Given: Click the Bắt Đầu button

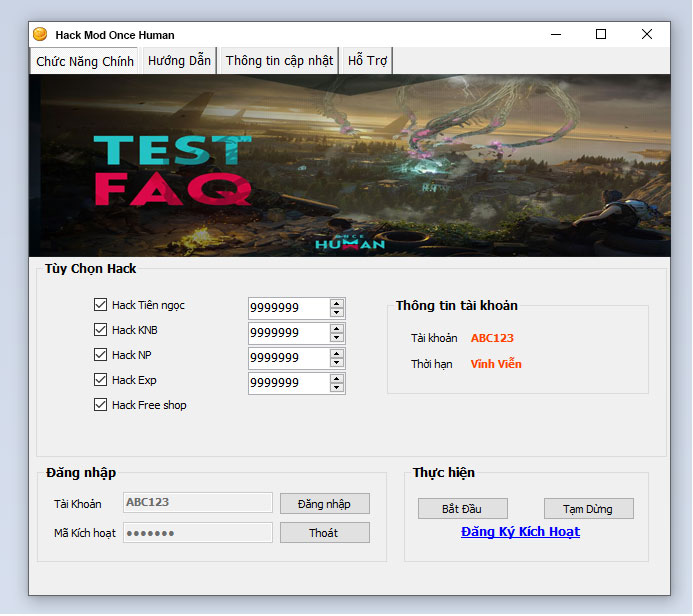Looking at the screenshot, I should click(x=463, y=509).
